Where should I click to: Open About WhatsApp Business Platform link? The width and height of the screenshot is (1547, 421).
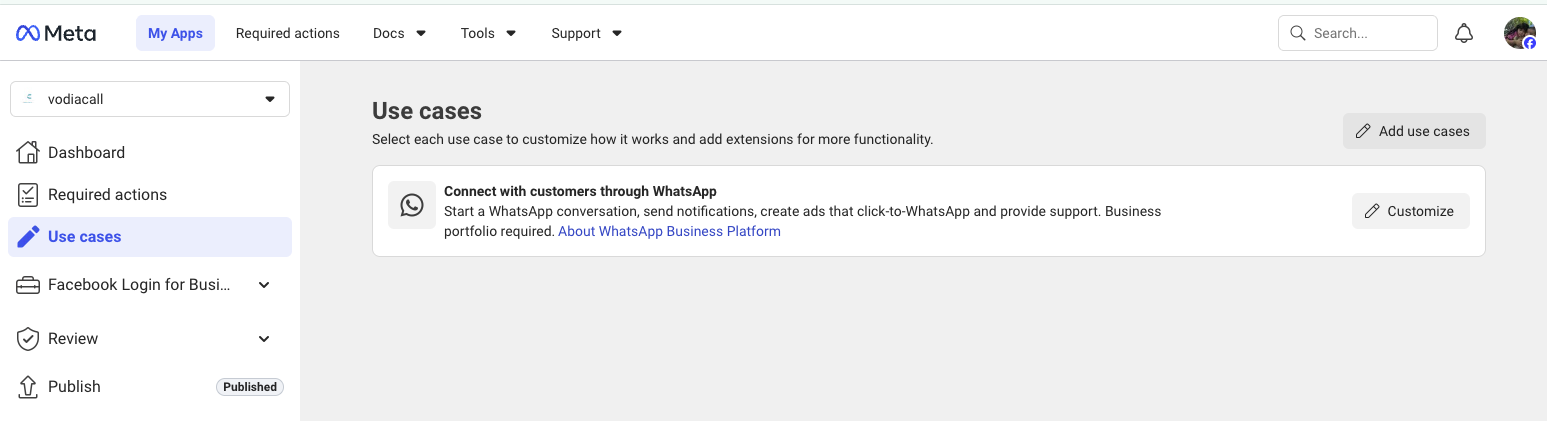point(669,231)
